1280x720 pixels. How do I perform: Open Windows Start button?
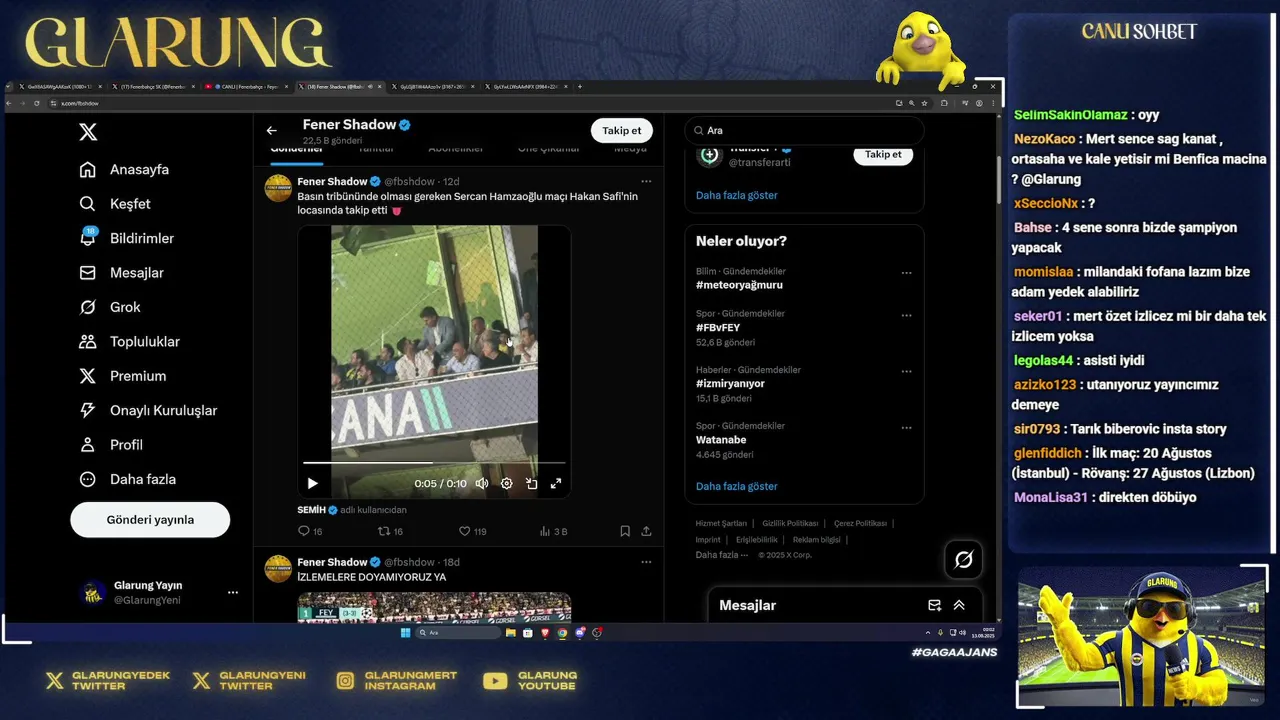pos(405,633)
